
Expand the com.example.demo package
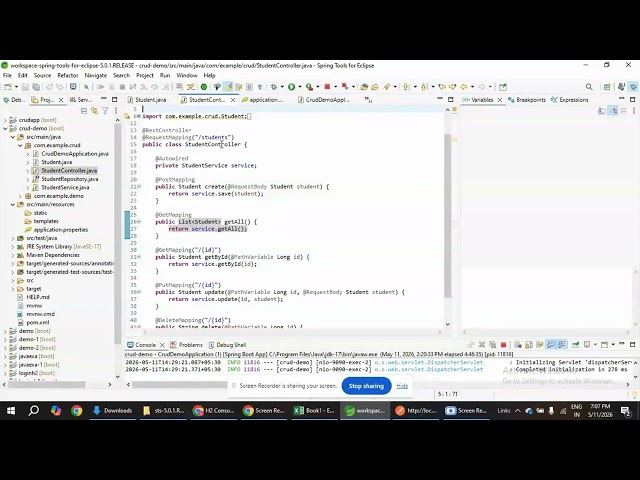point(20,196)
